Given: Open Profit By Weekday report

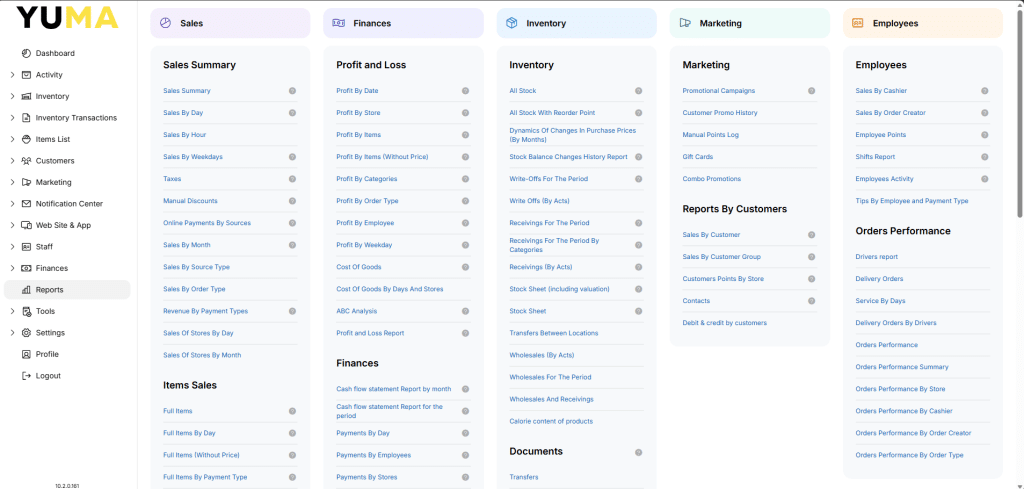Looking at the screenshot, I should tap(364, 245).
